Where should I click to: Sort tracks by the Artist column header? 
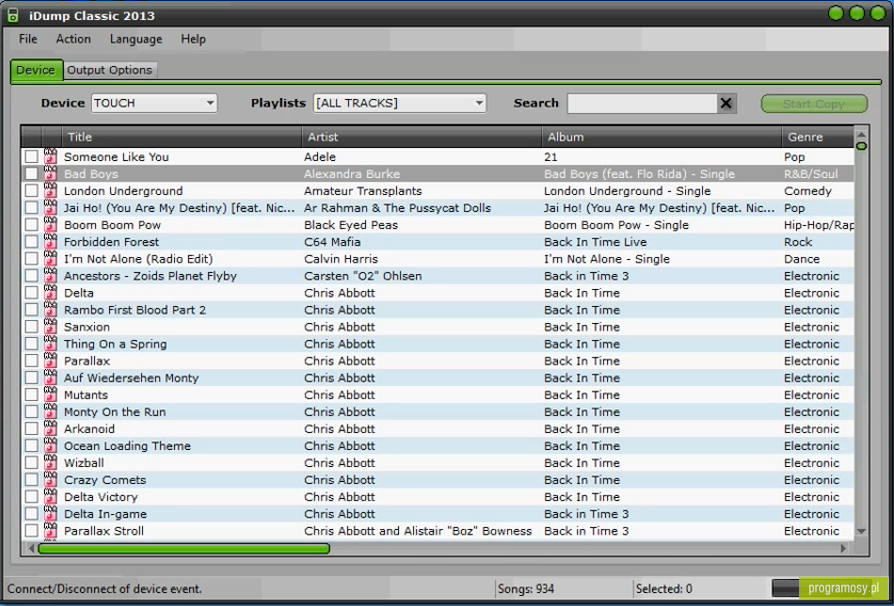coord(421,137)
